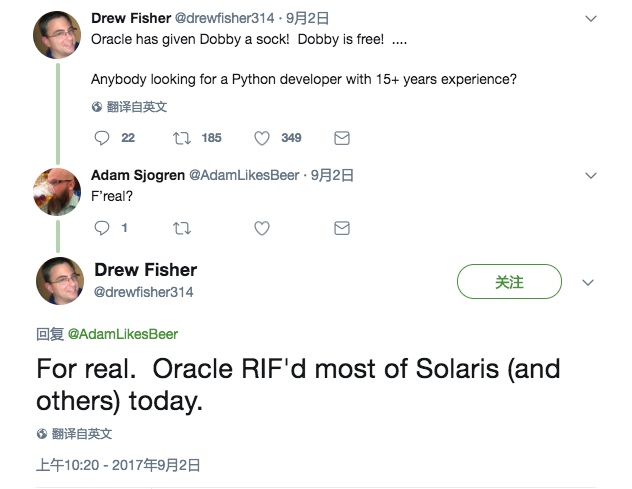632x489 pixels.
Task: View Adam Sjogren's profile picture
Action: click(x=57, y=191)
